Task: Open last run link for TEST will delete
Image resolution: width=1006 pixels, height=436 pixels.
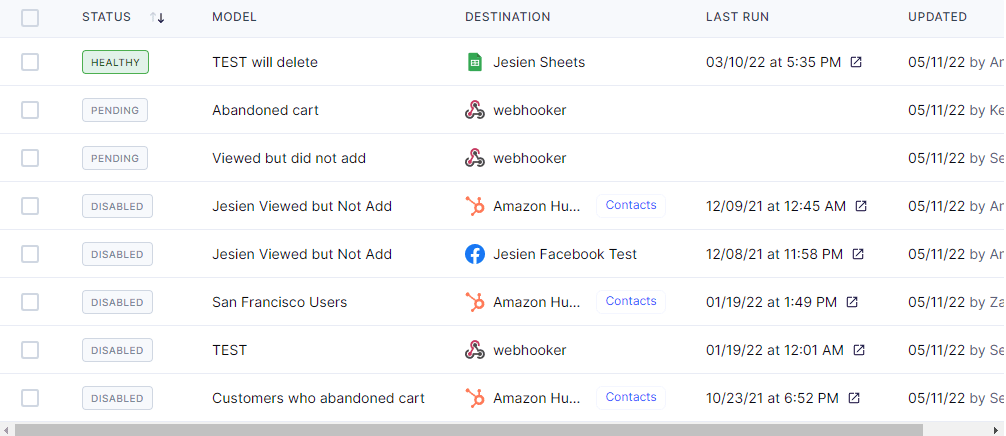Action: (856, 62)
